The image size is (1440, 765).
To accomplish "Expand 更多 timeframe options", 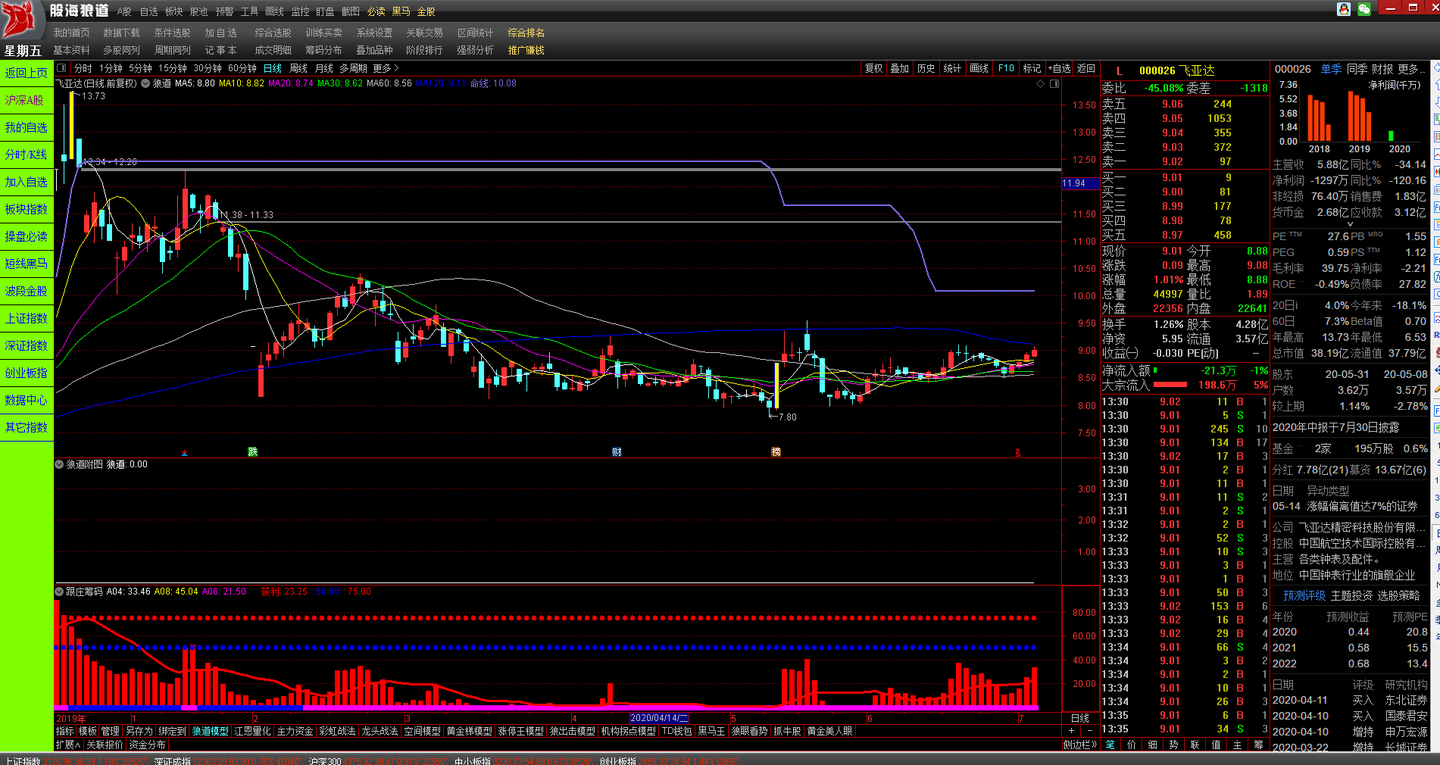I will 386,68.
